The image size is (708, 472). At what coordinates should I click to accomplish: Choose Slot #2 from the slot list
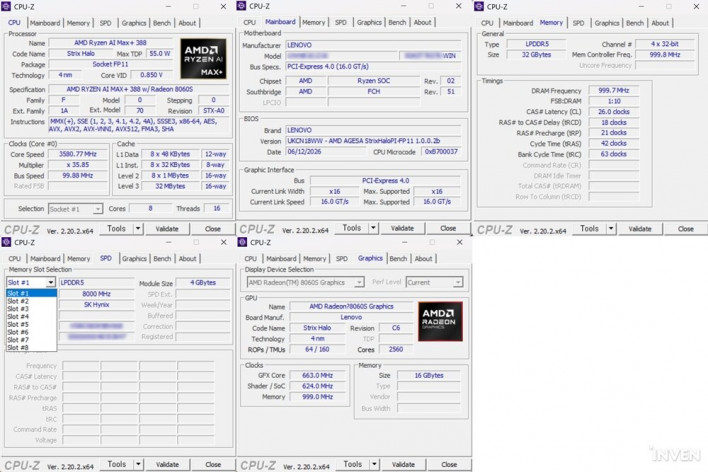click(x=31, y=301)
